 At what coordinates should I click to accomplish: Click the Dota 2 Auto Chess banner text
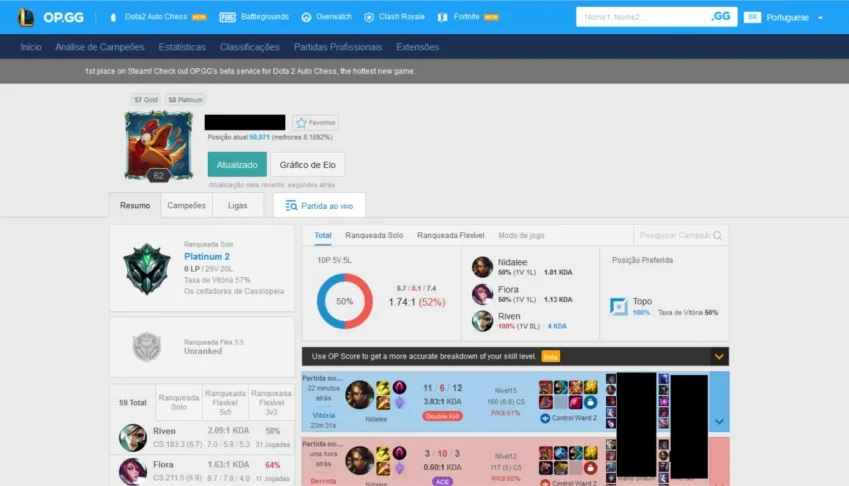click(x=250, y=71)
